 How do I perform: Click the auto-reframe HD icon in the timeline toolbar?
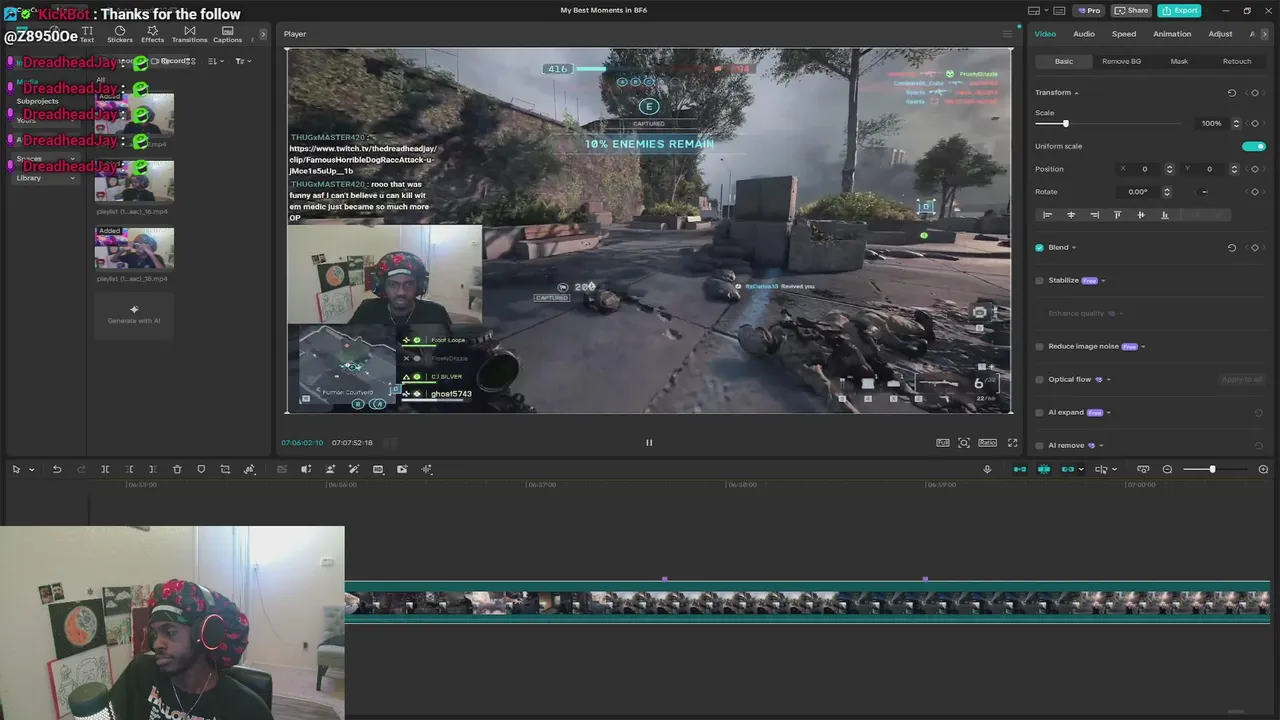[x=378, y=469]
